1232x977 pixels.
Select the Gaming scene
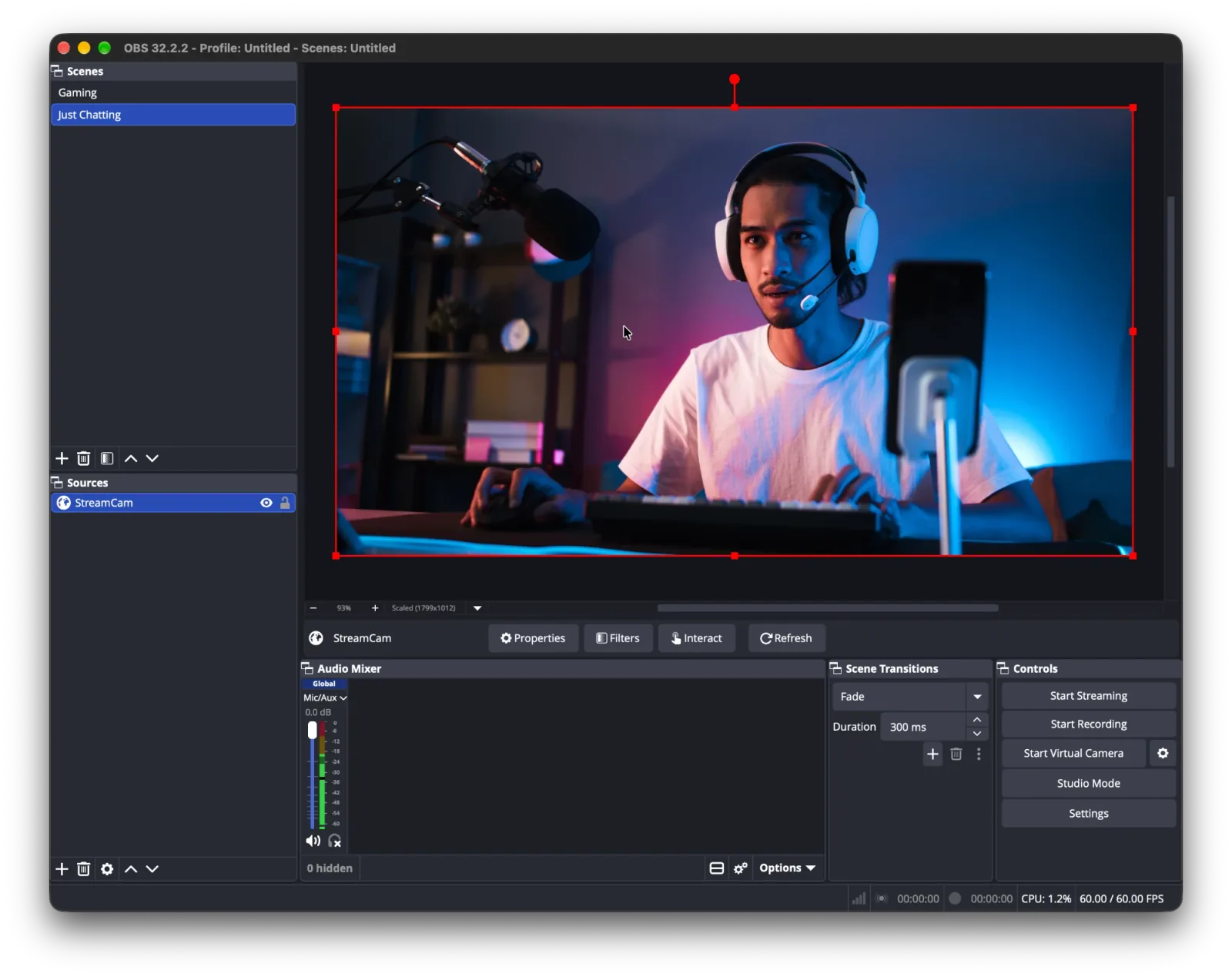click(173, 92)
